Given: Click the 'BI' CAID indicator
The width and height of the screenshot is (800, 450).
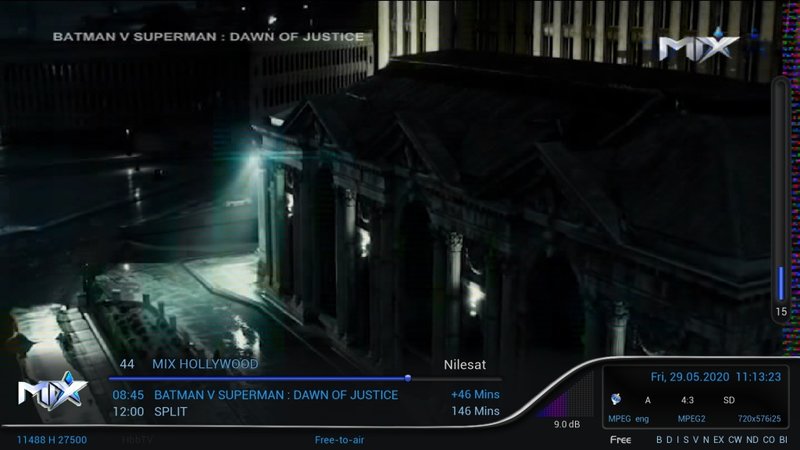Looking at the screenshot, I should click(783, 440).
